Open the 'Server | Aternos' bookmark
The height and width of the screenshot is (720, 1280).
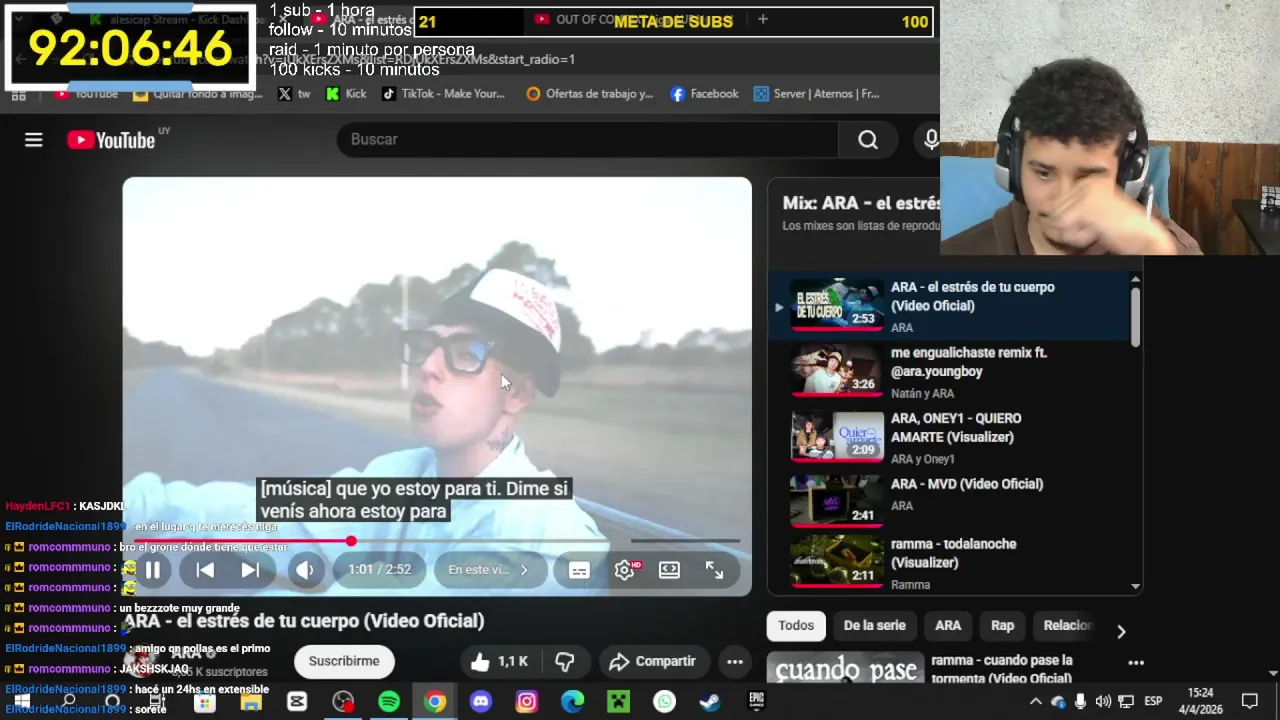click(816, 94)
